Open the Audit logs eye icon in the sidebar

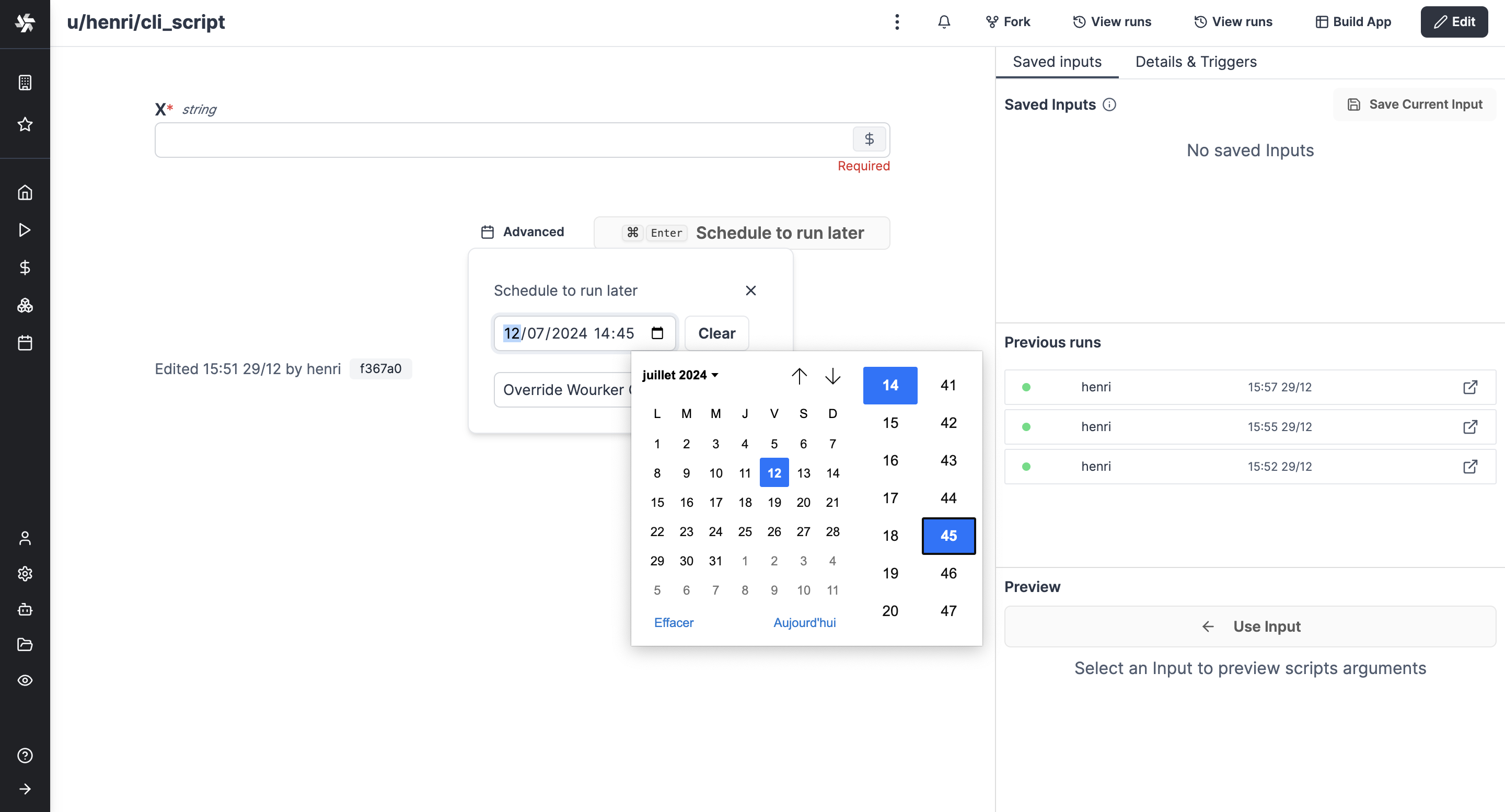tap(25, 680)
